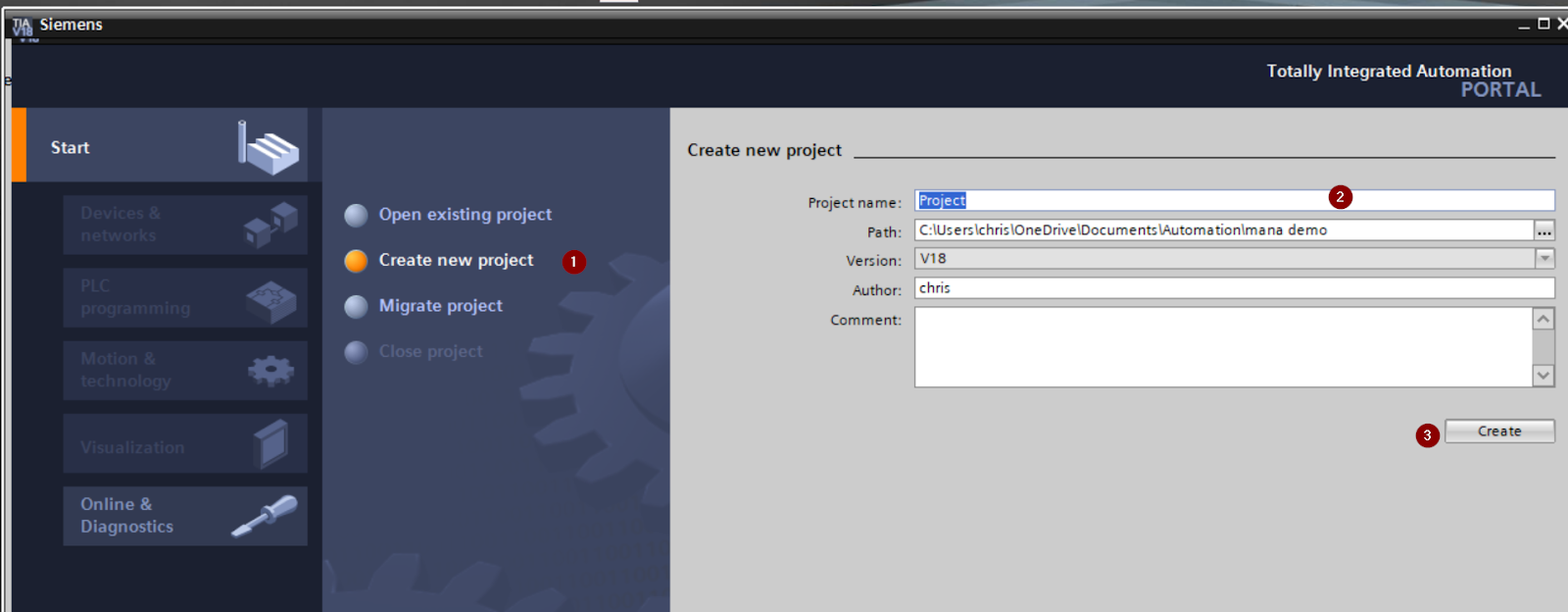The width and height of the screenshot is (1568, 612).
Task: Click the Create new project heading
Action: [764, 150]
